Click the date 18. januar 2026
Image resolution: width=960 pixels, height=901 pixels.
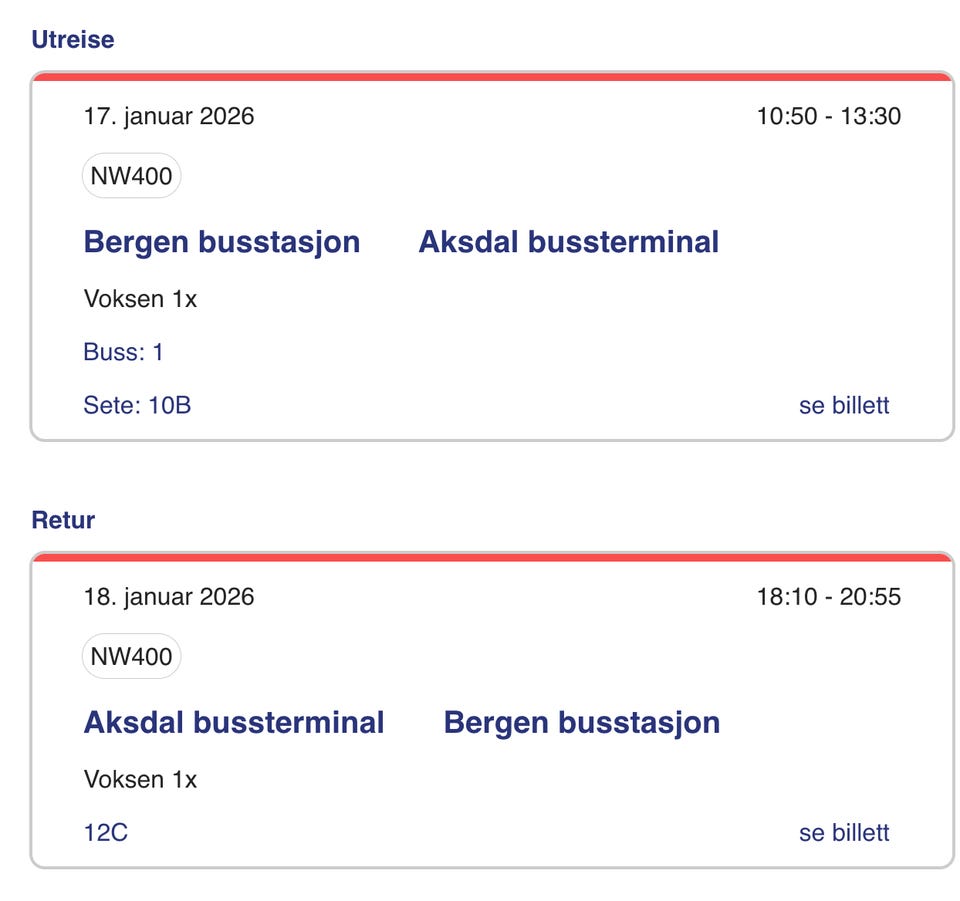[169, 597]
